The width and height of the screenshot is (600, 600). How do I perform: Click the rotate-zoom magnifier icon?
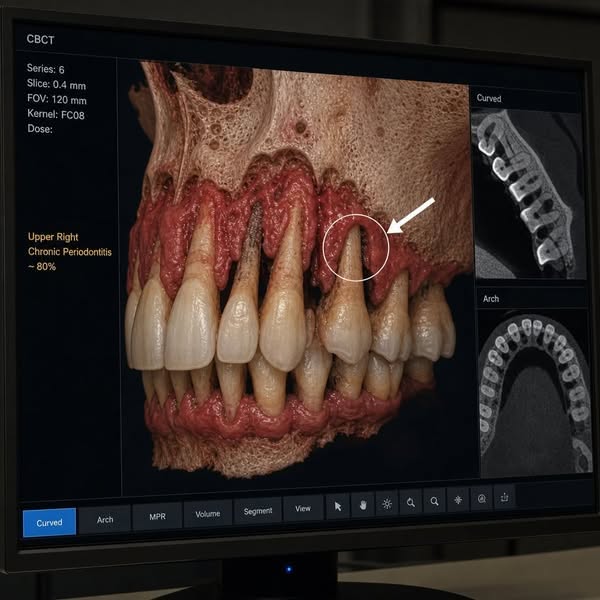coord(411,502)
